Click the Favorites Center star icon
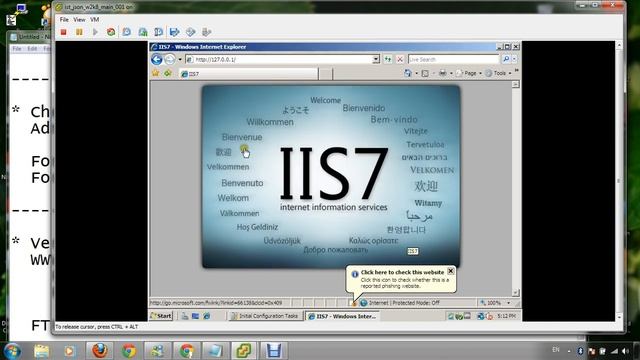Image resolution: width=640 pixels, height=360 pixels. [156, 73]
